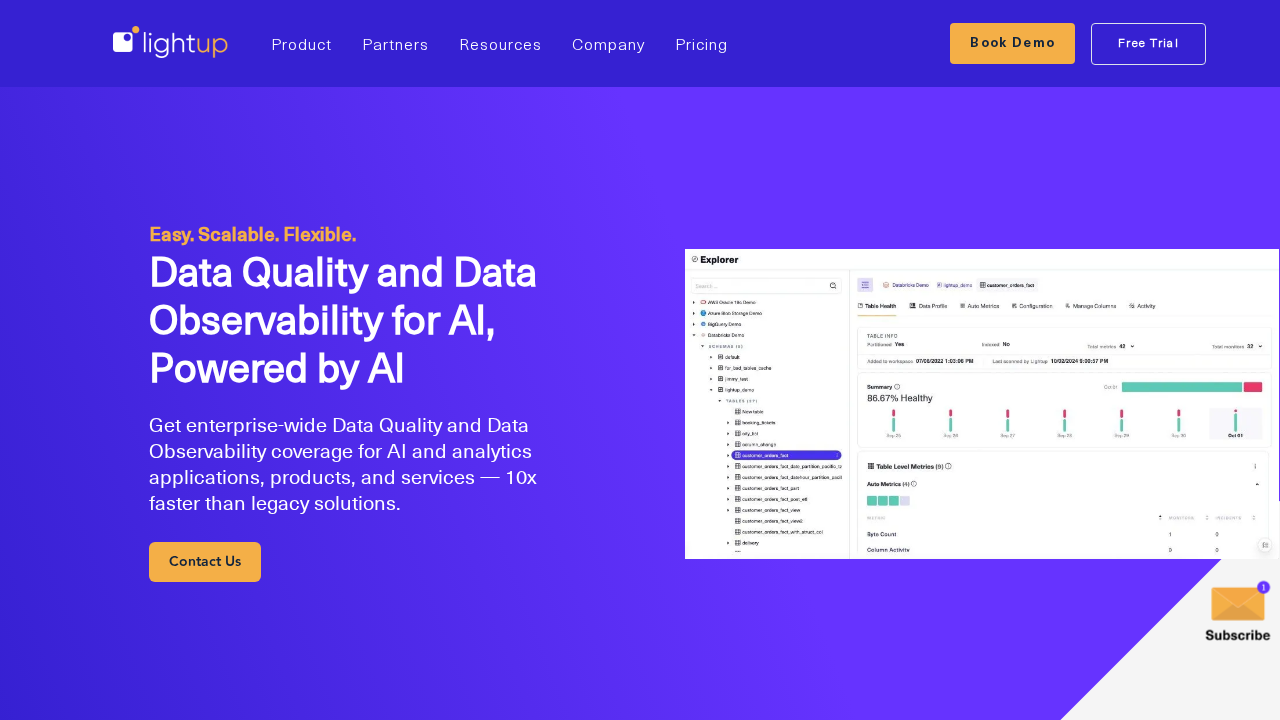Click the Lightup logo in the header
Viewport: 1280px width, 720px height.
click(x=170, y=43)
